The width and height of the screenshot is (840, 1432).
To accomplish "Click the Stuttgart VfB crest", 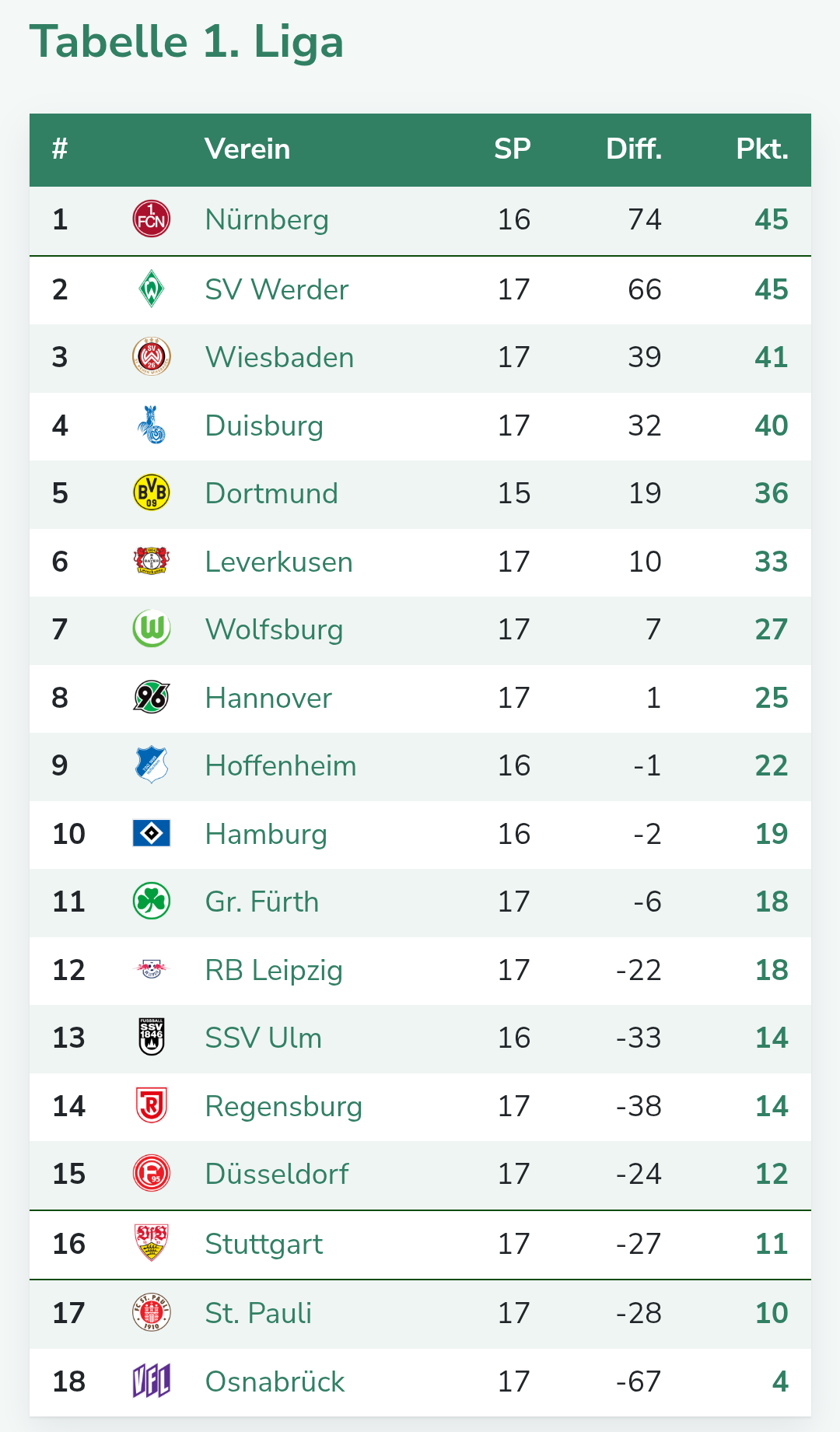I will click(152, 1243).
